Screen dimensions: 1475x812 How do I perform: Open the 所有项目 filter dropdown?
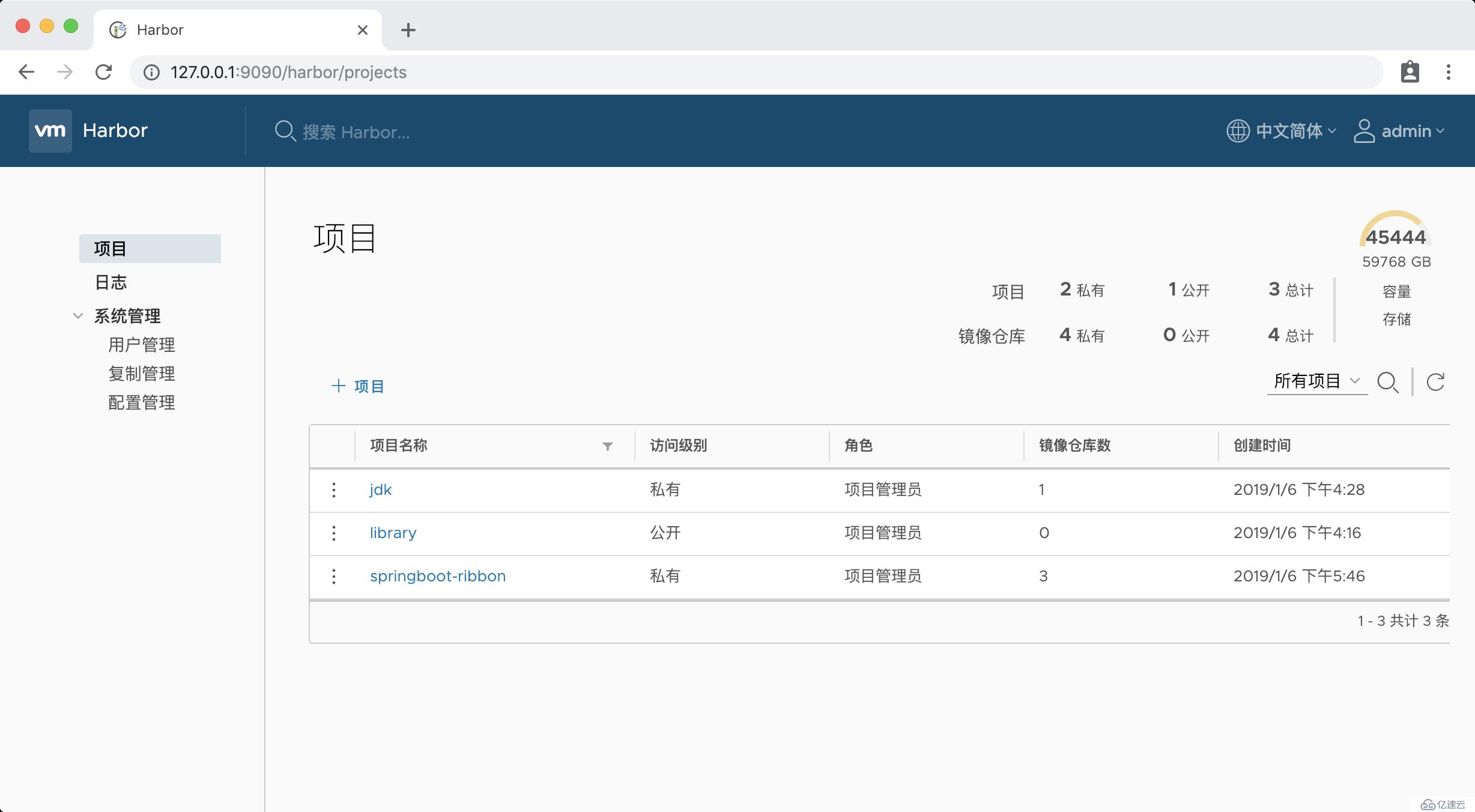1317,381
